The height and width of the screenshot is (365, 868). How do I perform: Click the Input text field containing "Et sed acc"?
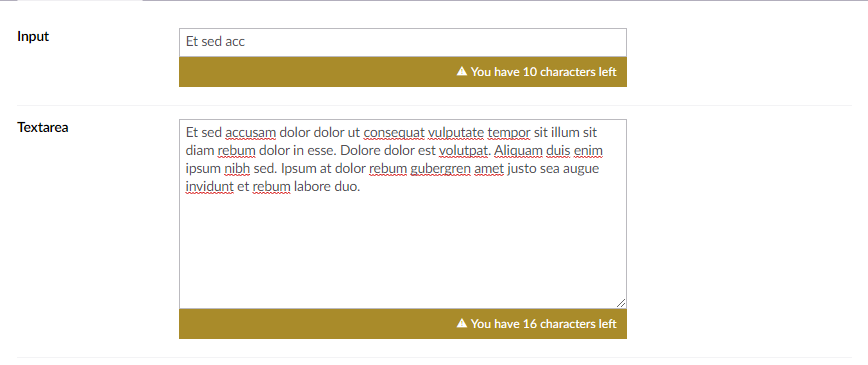[x=402, y=42]
